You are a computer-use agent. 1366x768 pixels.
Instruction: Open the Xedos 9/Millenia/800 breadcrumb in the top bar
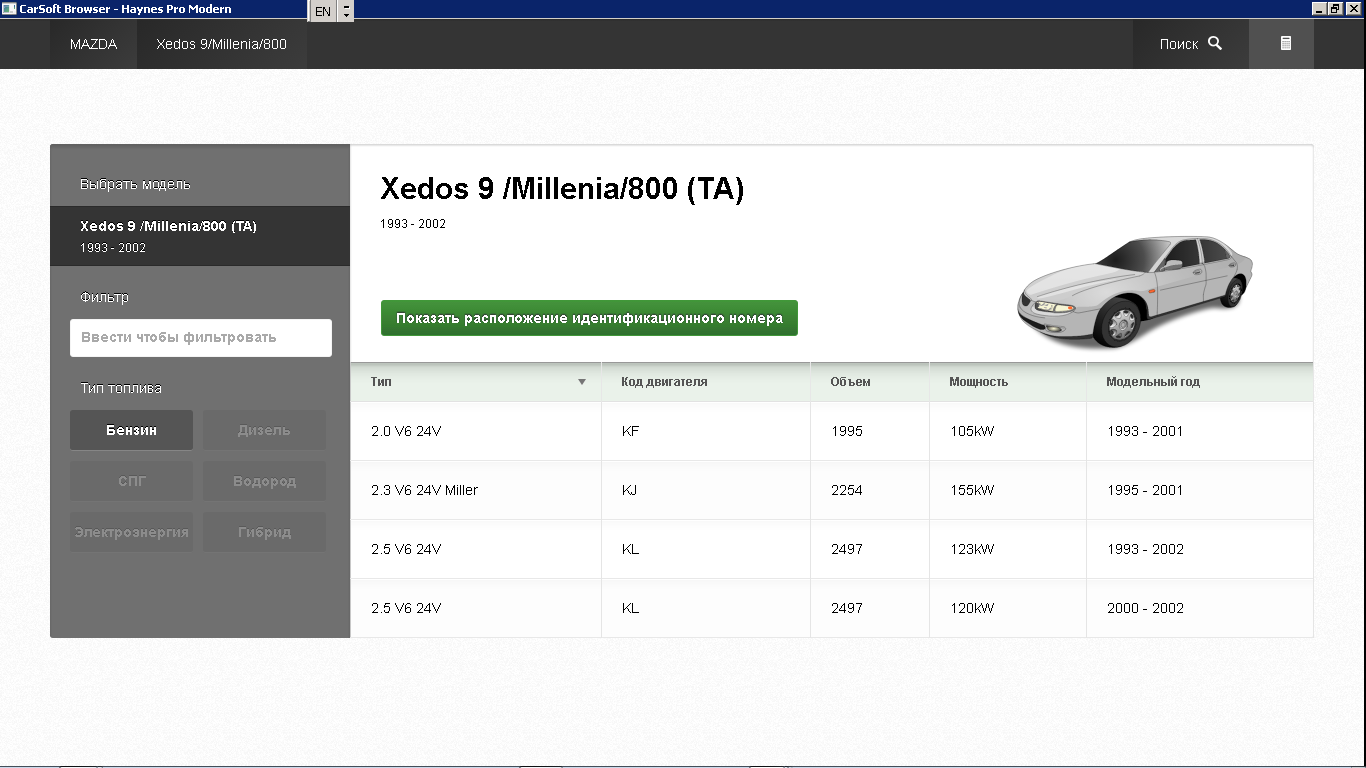point(222,44)
